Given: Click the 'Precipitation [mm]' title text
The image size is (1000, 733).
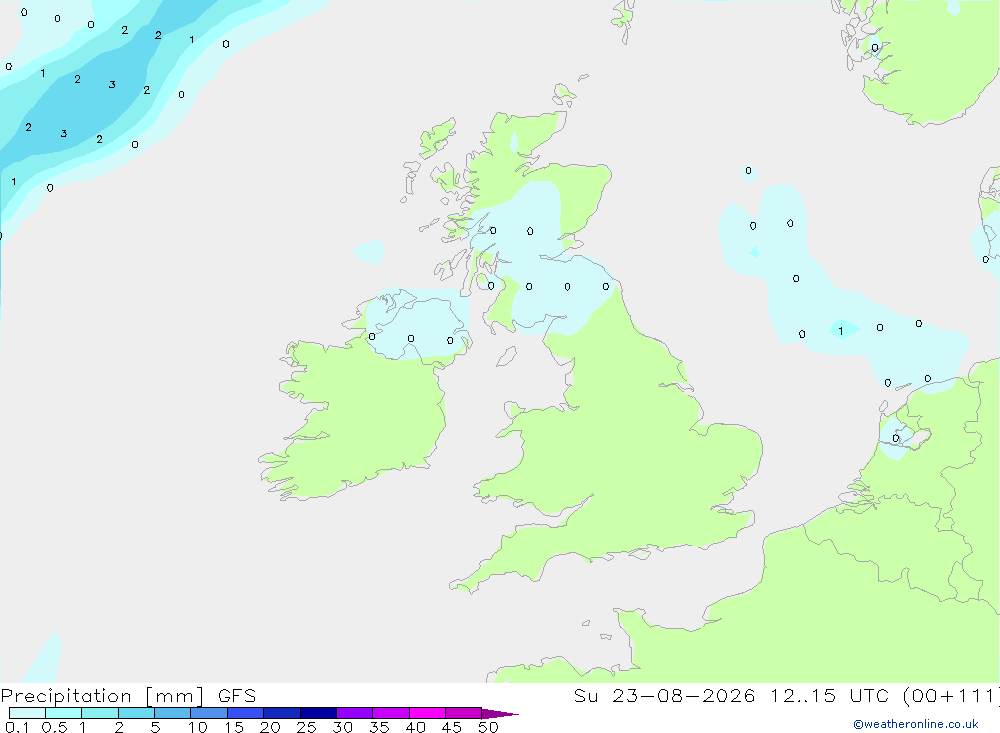Looking at the screenshot, I should click(103, 696).
